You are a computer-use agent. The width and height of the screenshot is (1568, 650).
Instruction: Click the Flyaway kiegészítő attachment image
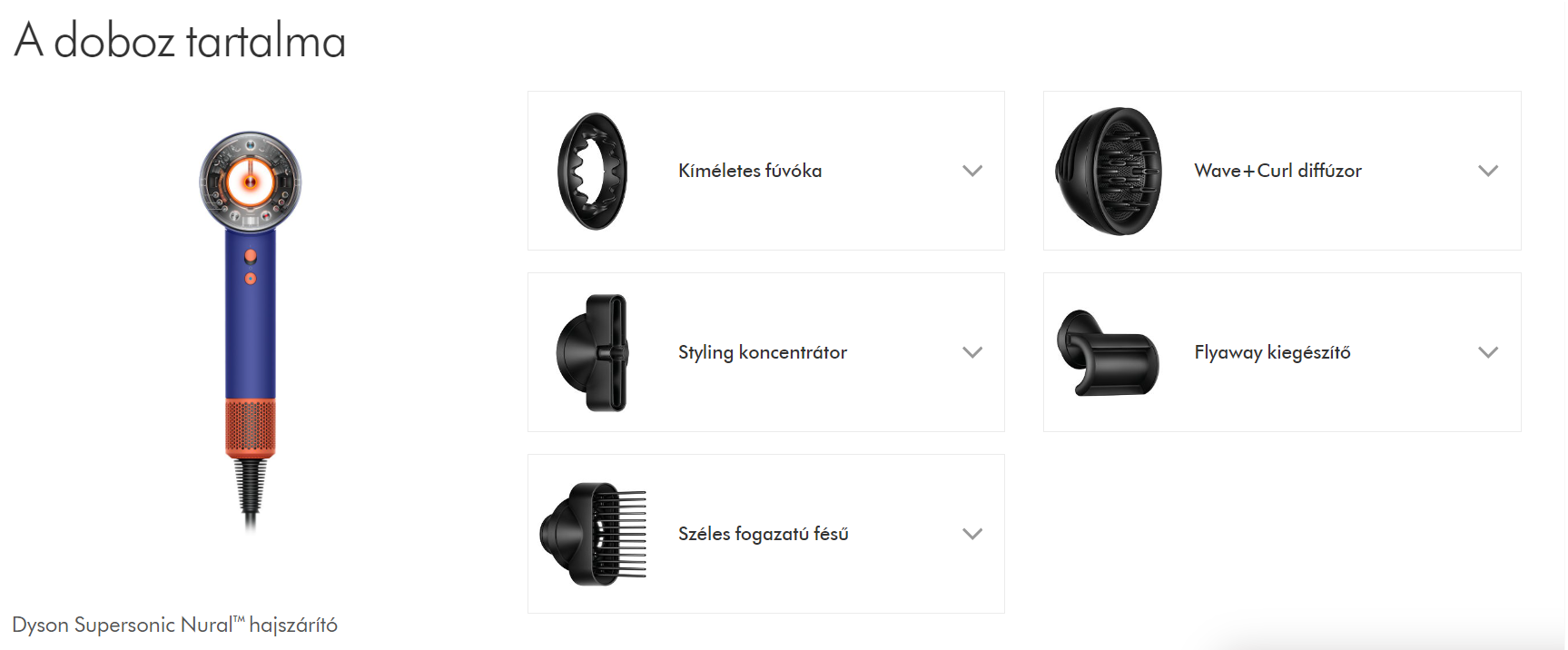click(x=1108, y=352)
